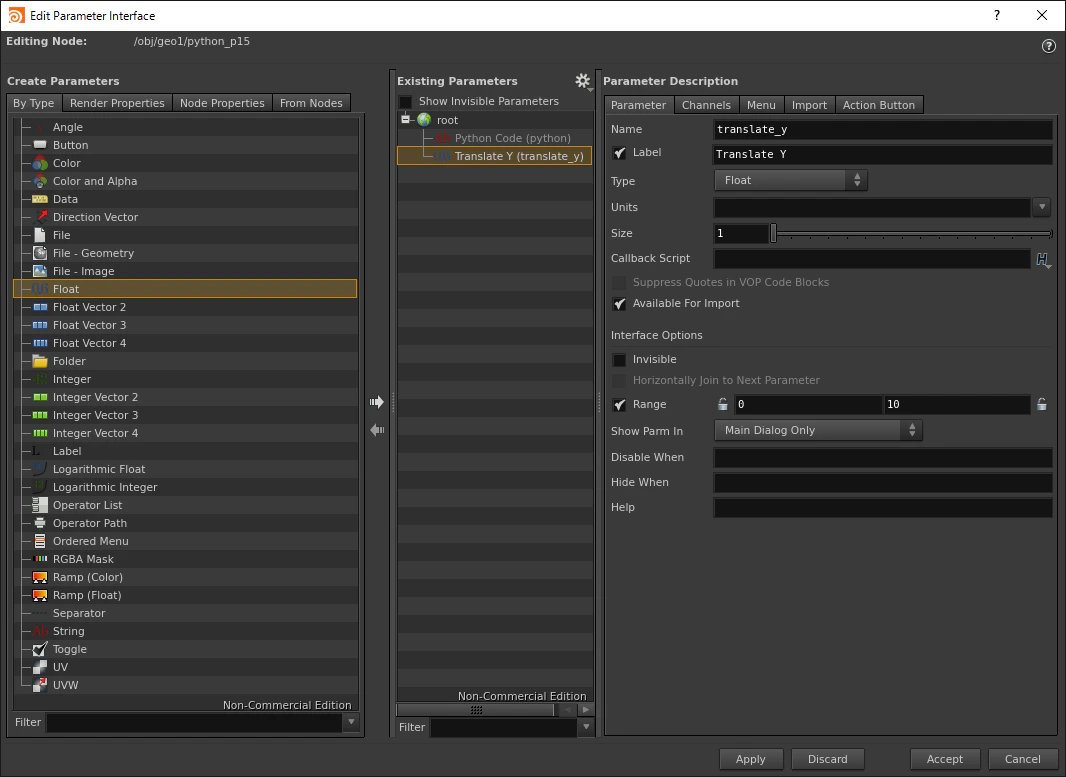Viewport: 1066px width, 777px height.
Task: Open the Create Parameters filter dropdown arrow
Action: click(351, 722)
